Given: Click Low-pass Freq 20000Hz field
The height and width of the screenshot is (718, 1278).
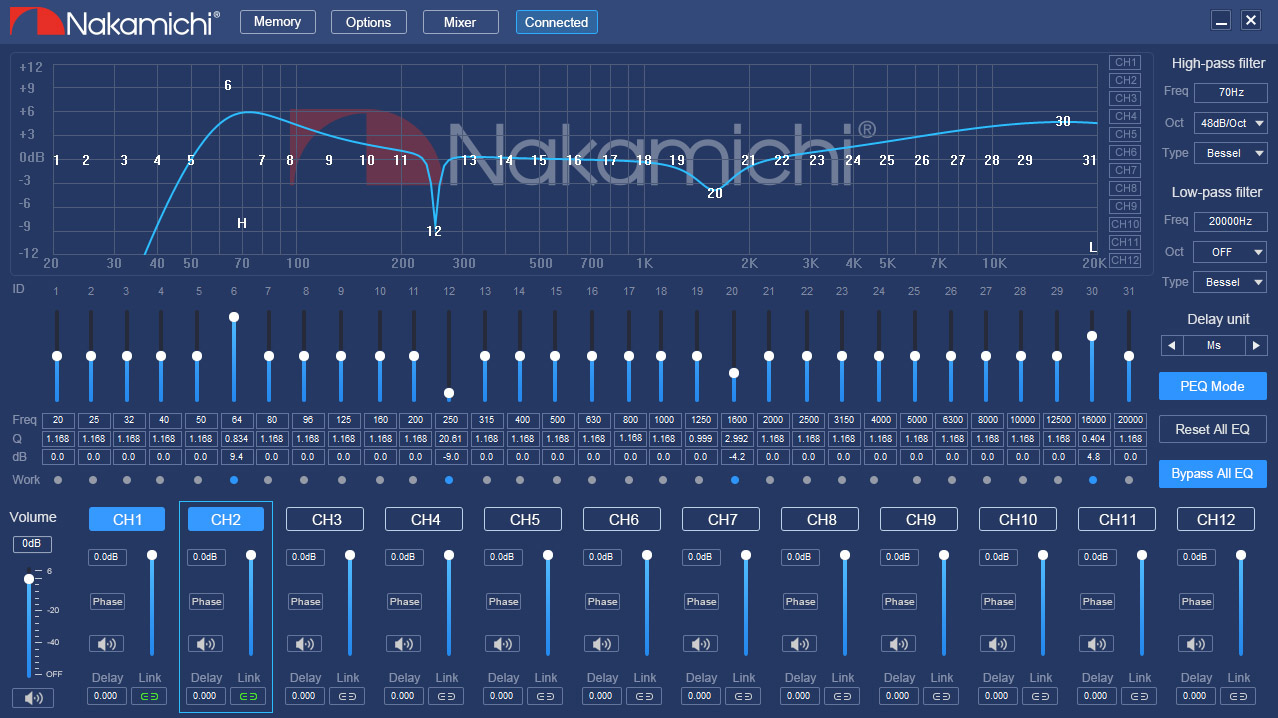Looking at the screenshot, I should 1230,221.
